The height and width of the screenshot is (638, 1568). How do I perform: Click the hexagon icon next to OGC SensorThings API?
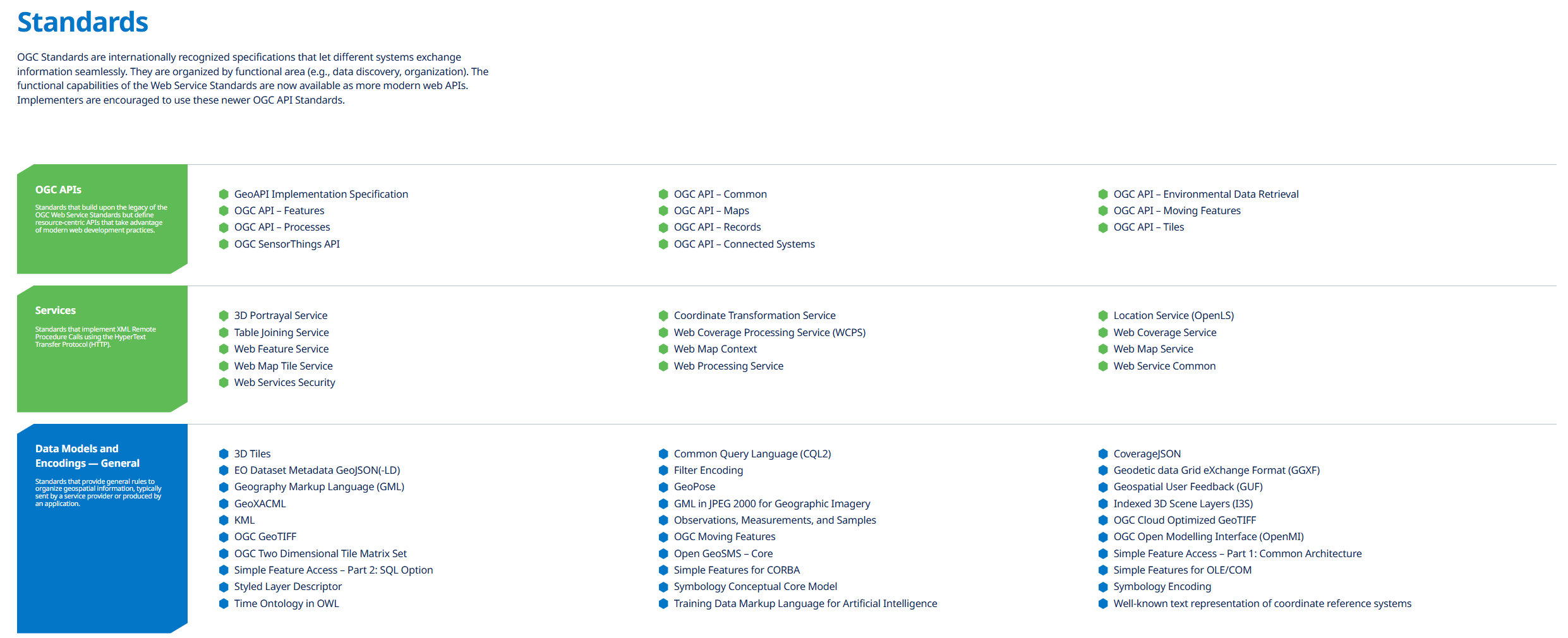225,244
